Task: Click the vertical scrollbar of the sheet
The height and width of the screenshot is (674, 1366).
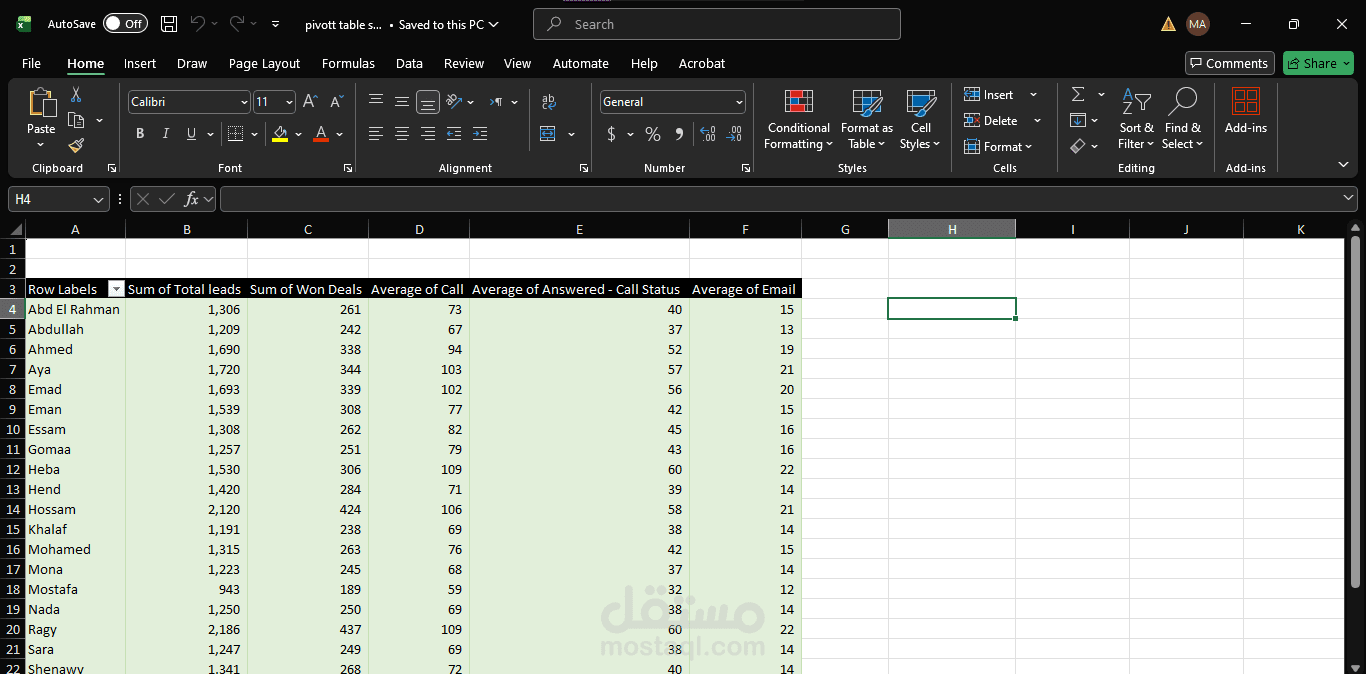Action: 1355,412
